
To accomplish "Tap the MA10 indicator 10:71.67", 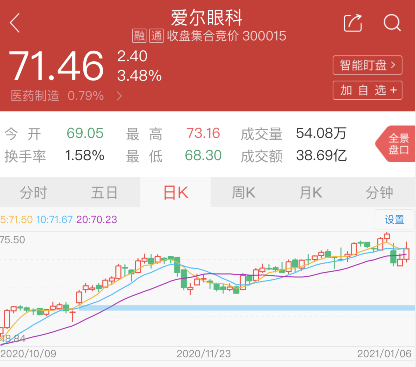I will click(x=54, y=220).
